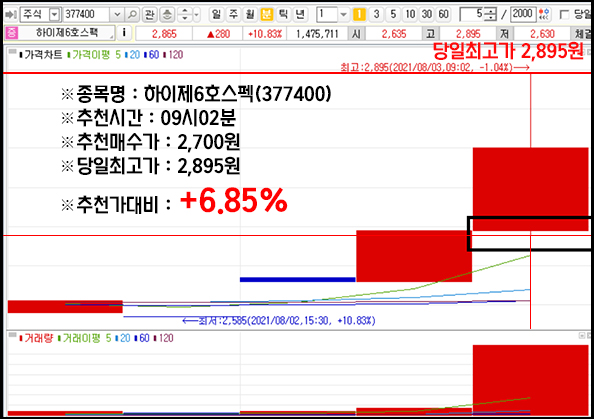594x419 pixels.
Task: Enable the 당일 checkbox
Action: [564, 15]
